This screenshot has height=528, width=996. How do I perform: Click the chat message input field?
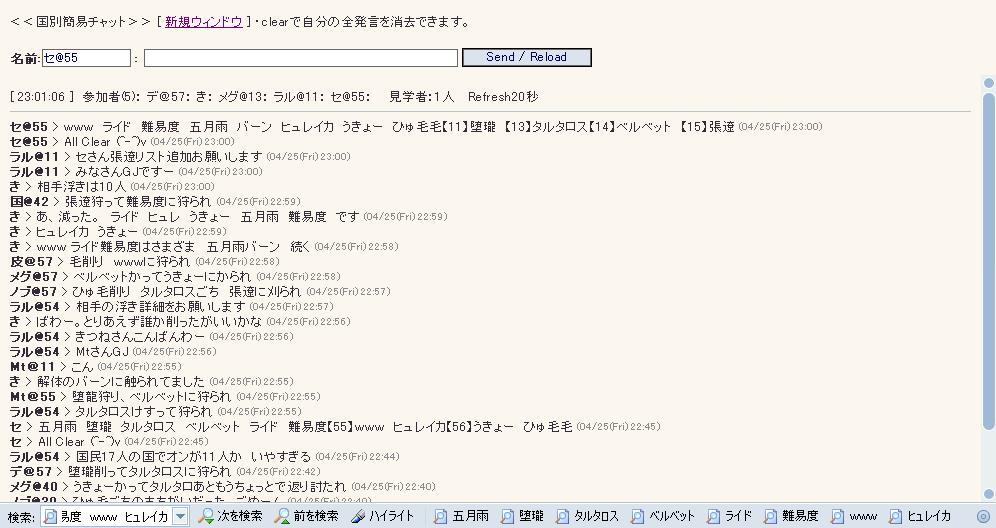point(301,58)
